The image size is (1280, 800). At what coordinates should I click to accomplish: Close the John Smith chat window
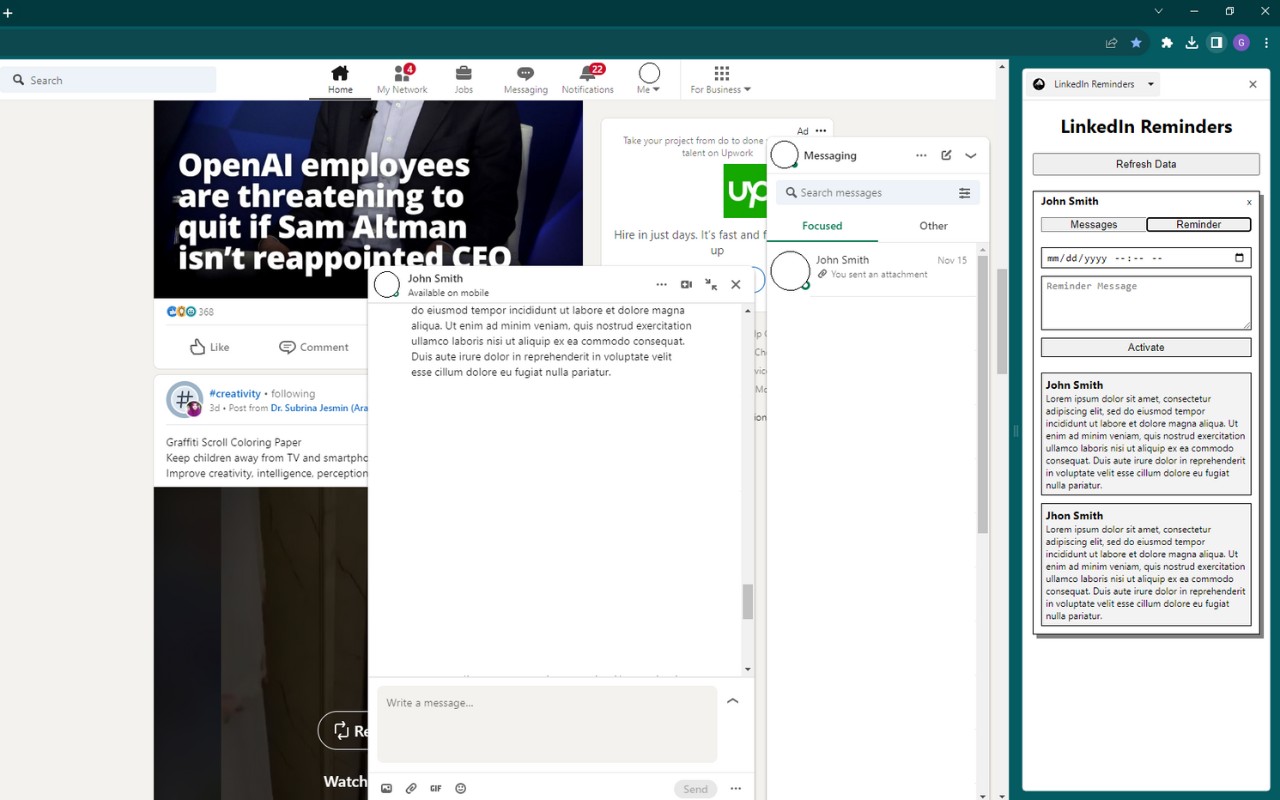coord(736,285)
